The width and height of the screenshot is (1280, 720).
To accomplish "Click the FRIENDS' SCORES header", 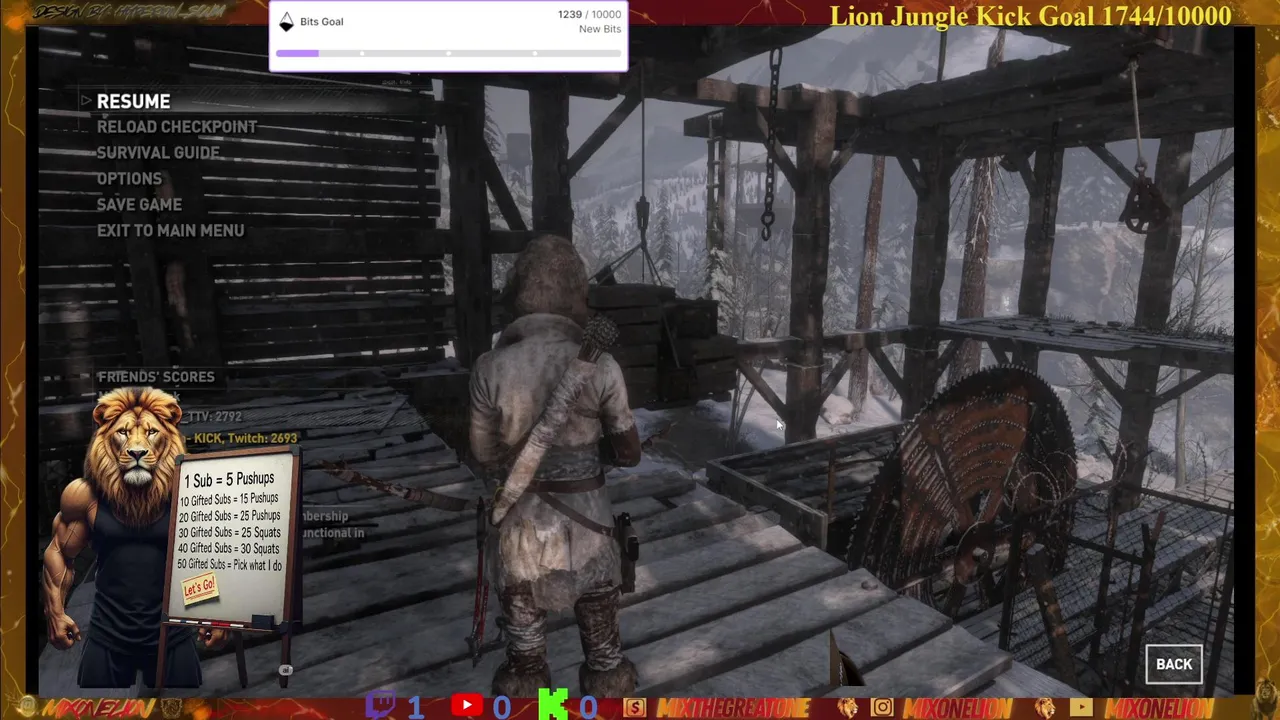I will [x=156, y=377].
